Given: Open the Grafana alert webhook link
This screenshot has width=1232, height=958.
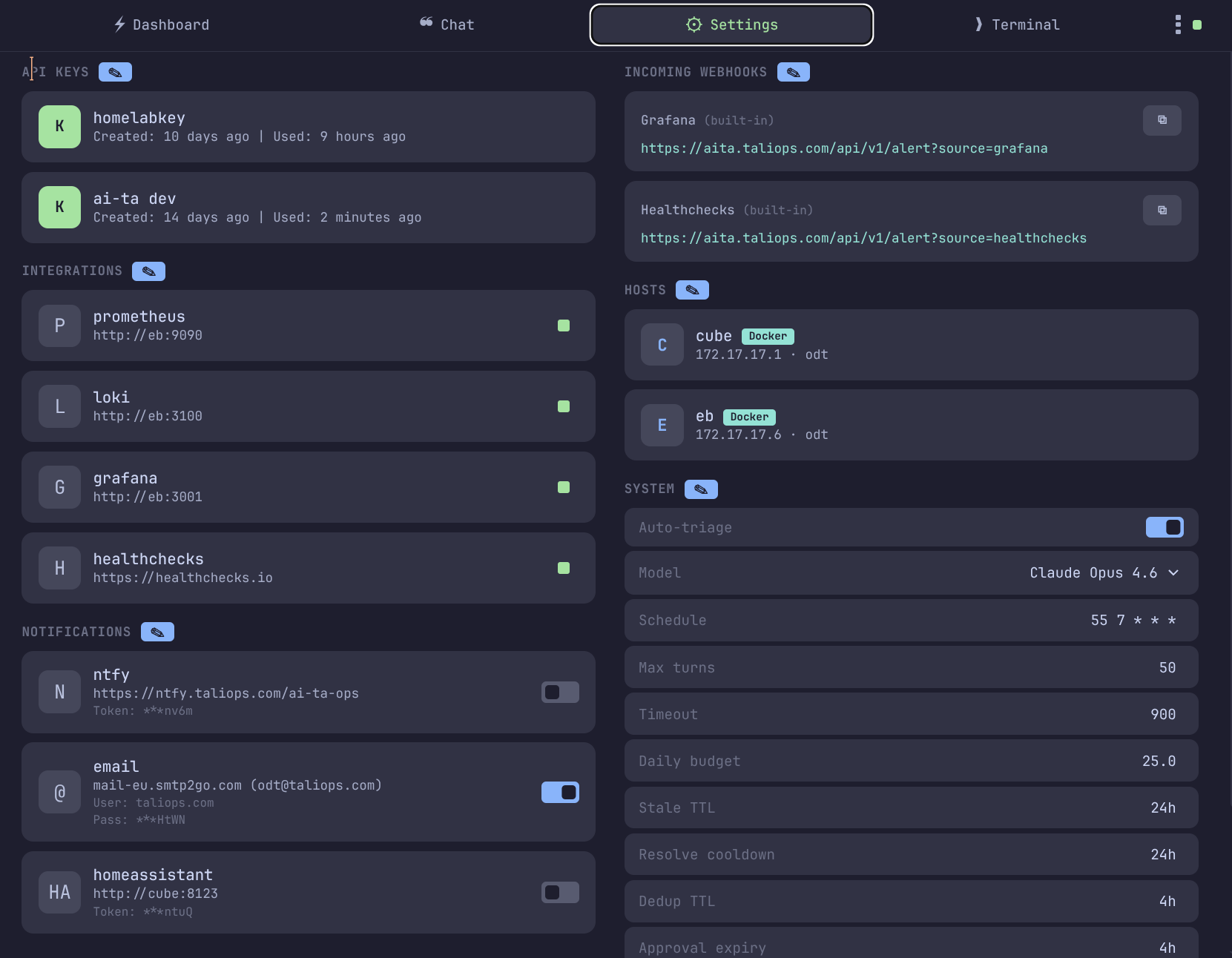Looking at the screenshot, I should tap(844, 148).
